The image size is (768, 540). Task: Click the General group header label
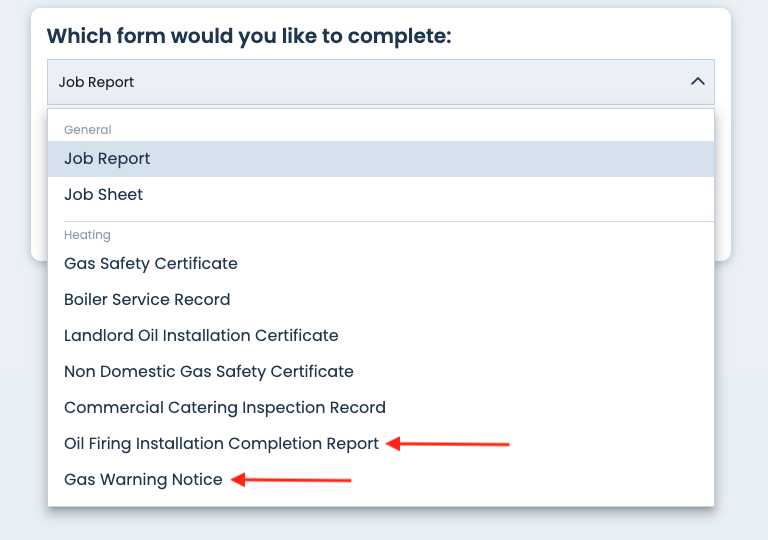click(x=88, y=130)
